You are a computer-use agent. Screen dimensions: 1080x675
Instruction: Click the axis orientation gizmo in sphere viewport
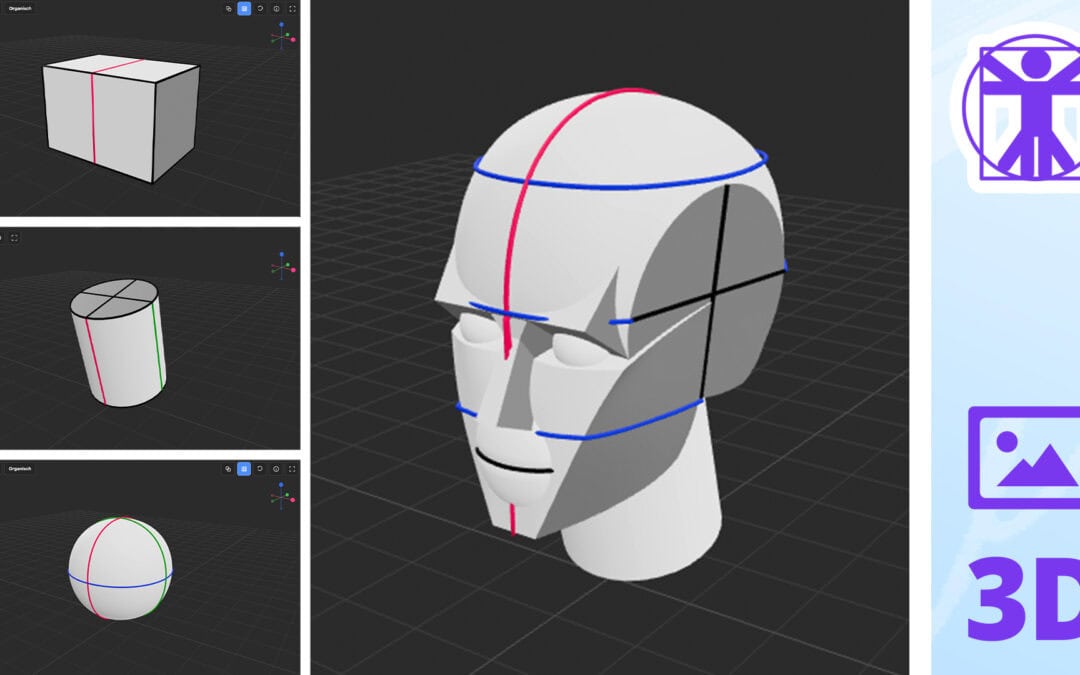(x=282, y=496)
